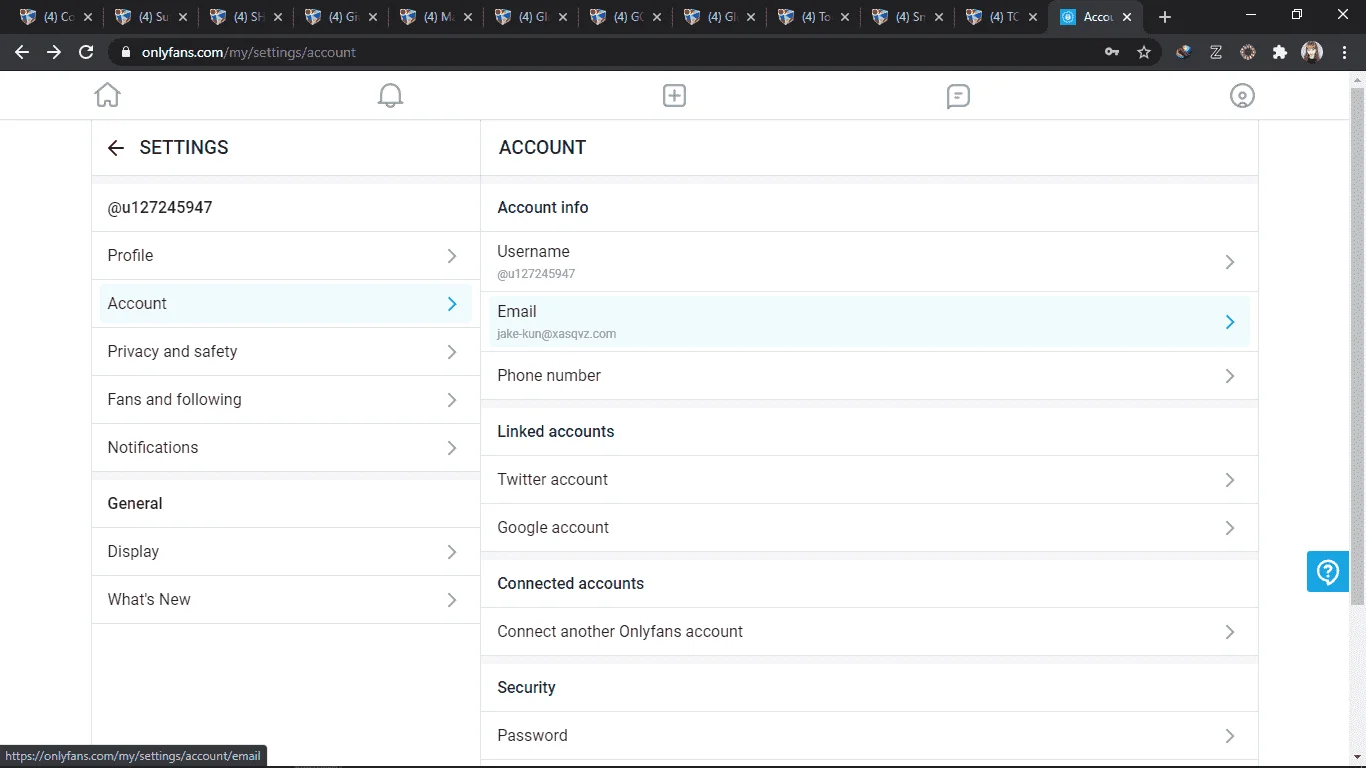1366x768 pixels.
Task: Click the back arrow beside SETTINGS
Action: click(x=116, y=148)
